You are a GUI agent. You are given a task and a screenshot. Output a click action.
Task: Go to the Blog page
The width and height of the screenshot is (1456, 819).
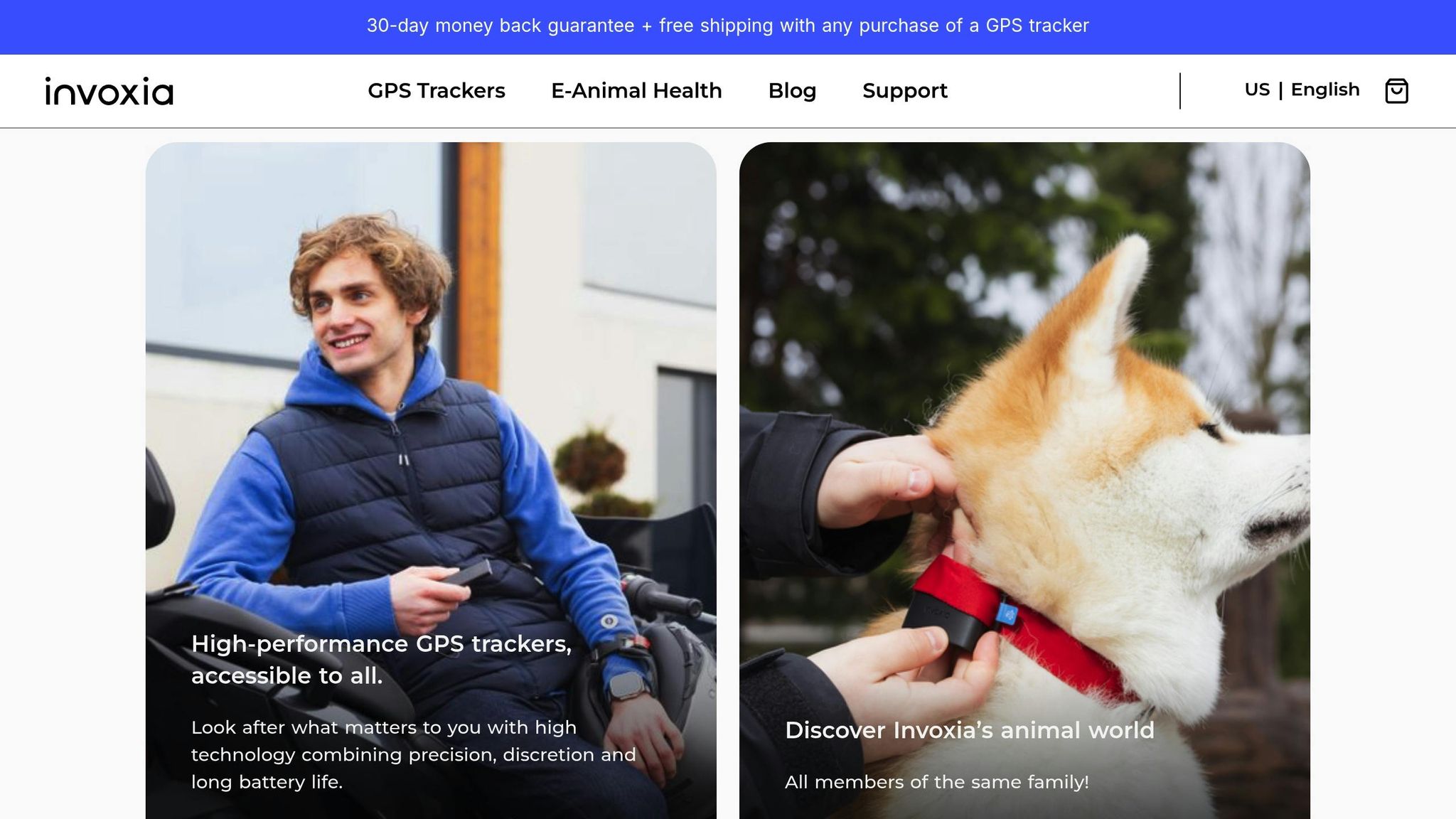792,91
